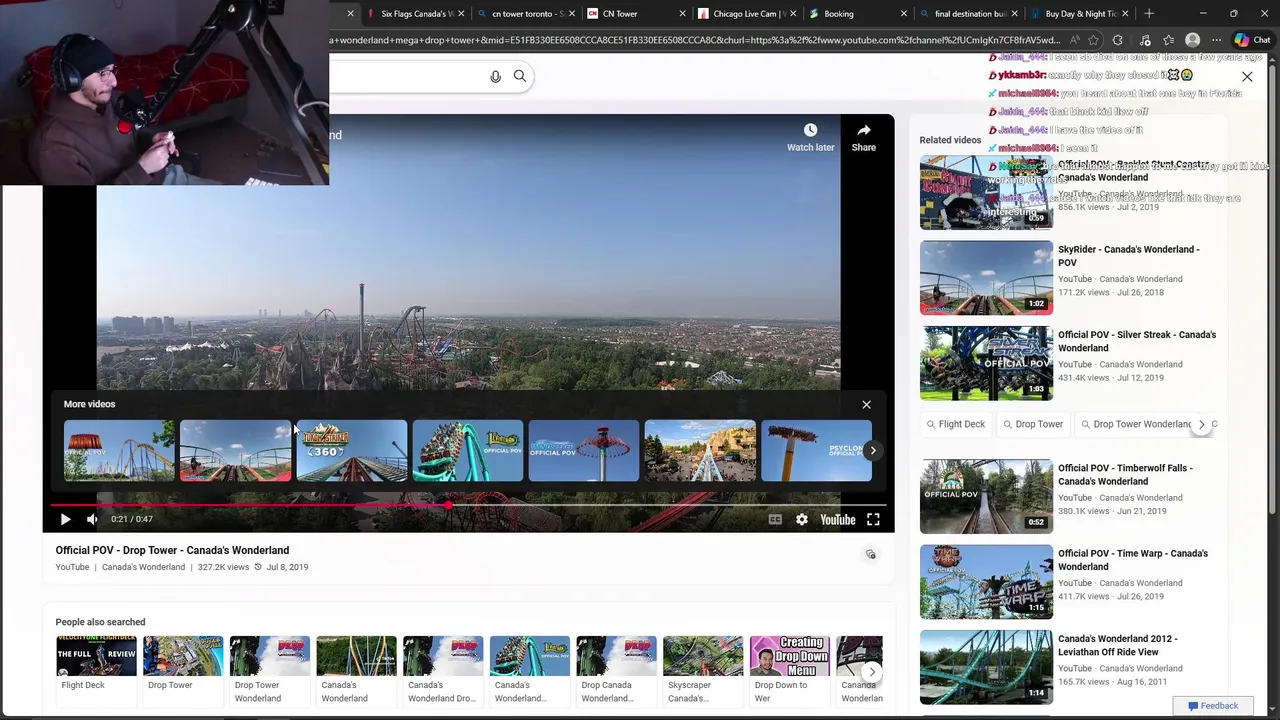
Task: Open SkyRider - Canada's Wonderland POV video
Action: click(x=1129, y=256)
